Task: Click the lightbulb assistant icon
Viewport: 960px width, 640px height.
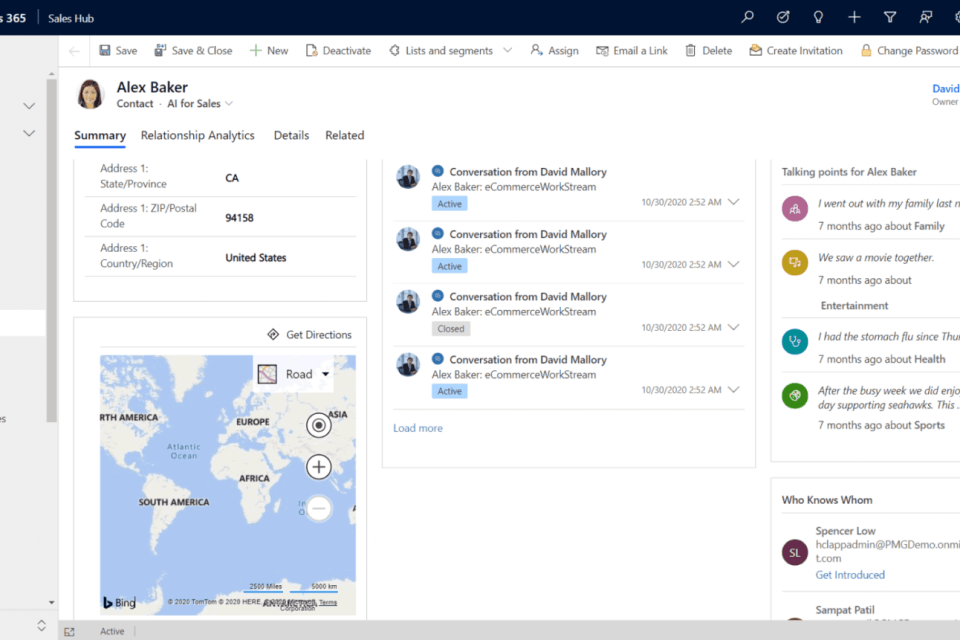Action: pos(818,17)
